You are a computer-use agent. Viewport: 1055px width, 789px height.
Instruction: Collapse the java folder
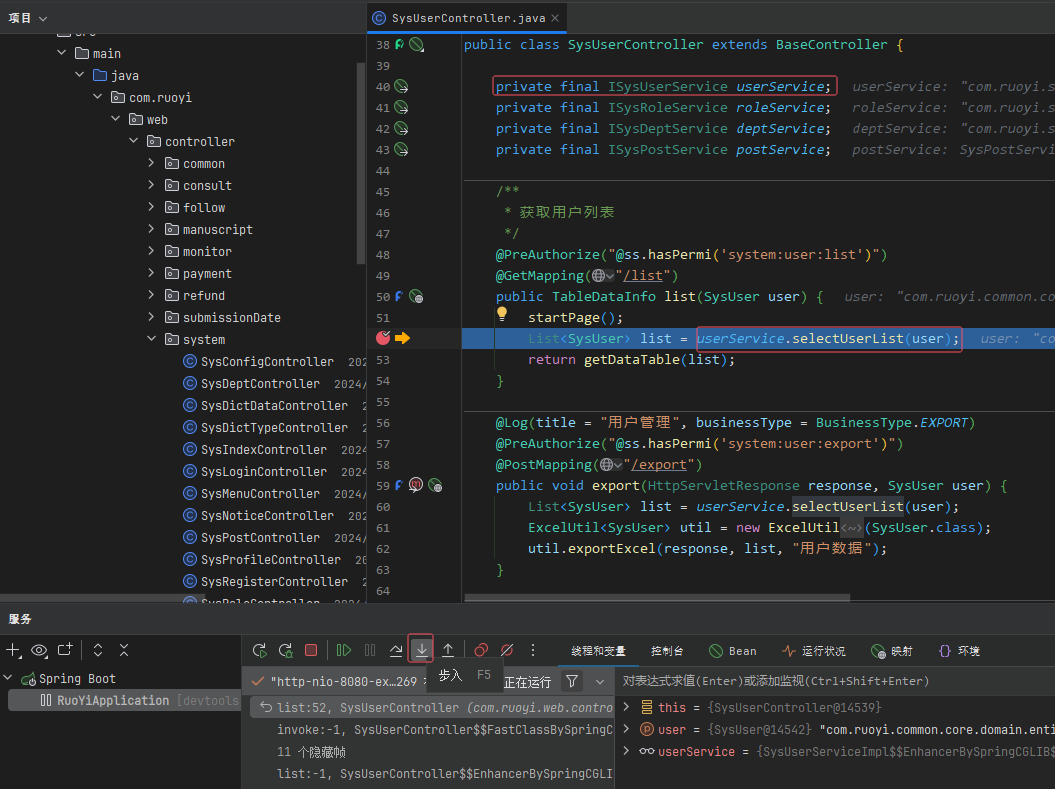[80, 75]
